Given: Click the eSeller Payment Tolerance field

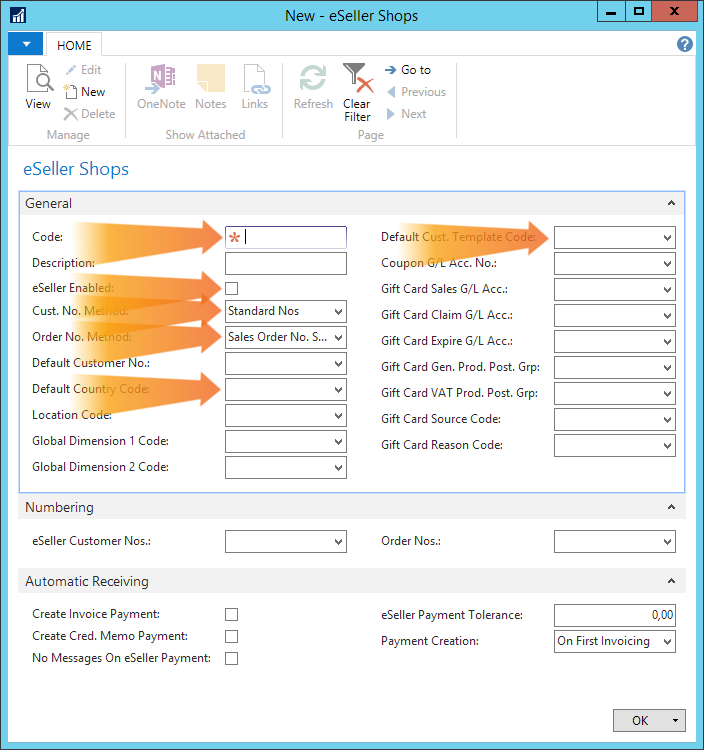Looking at the screenshot, I should (615, 615).
